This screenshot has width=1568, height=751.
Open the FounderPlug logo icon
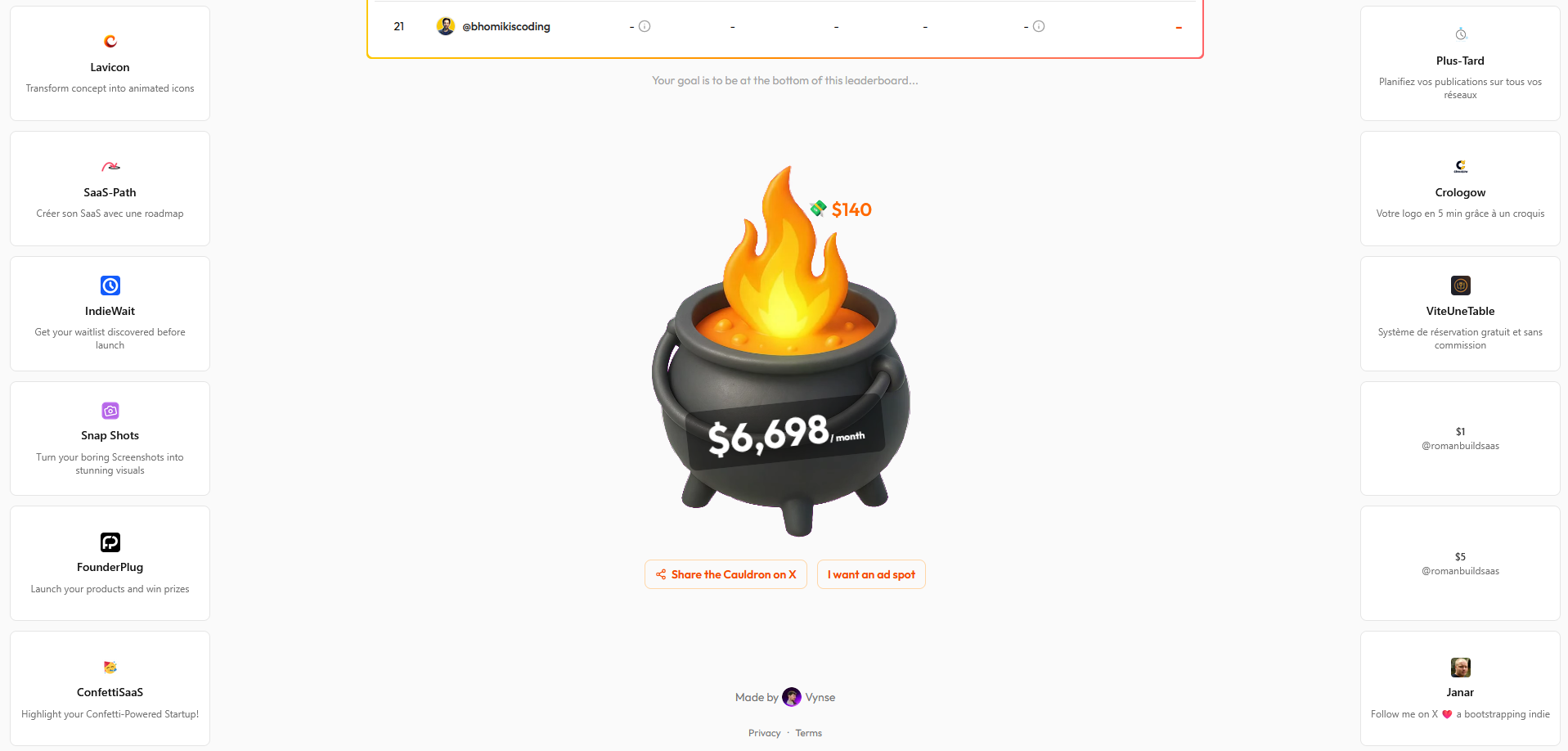click(x=110, y=542)
